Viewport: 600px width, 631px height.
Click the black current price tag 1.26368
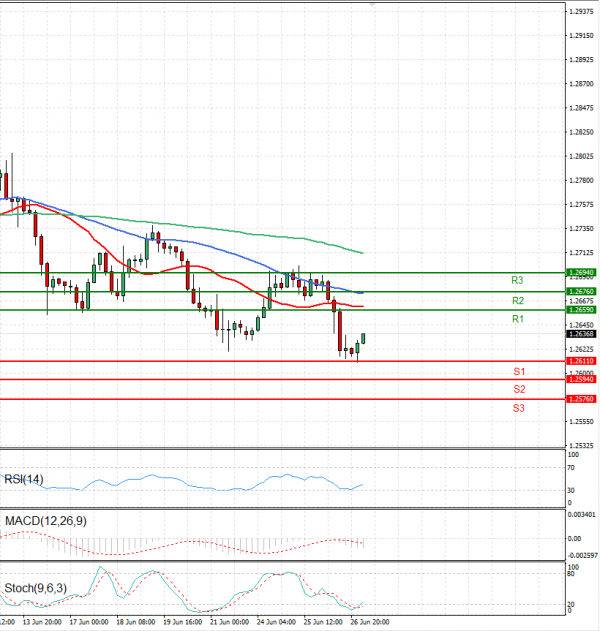pyautogui.click(x=581, y=334)
